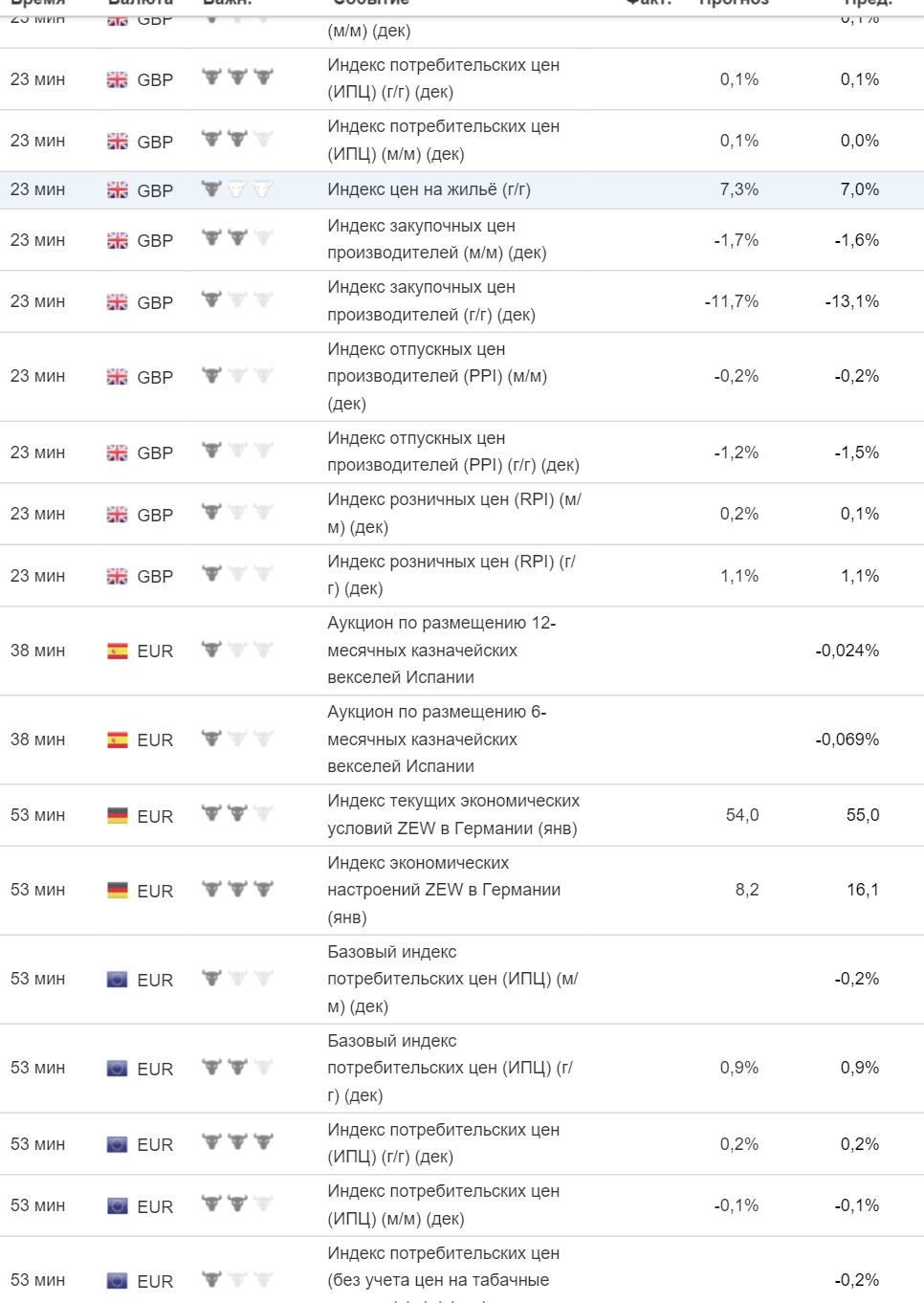
Task: Click GBP currency label in Индекс цен на жильё row
Action: point(155,190)
